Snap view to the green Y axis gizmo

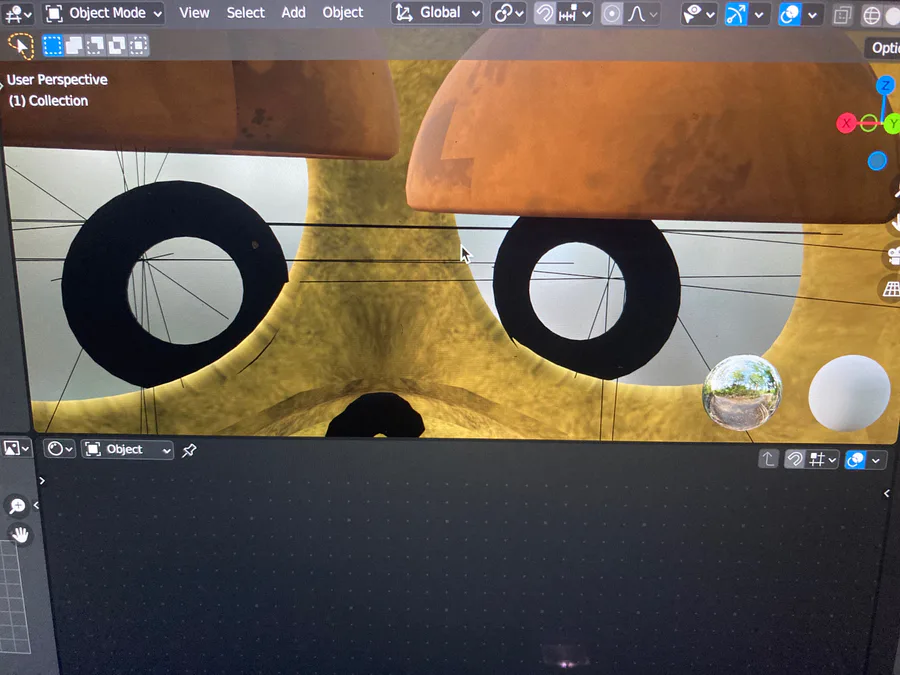tap(892, 124)
